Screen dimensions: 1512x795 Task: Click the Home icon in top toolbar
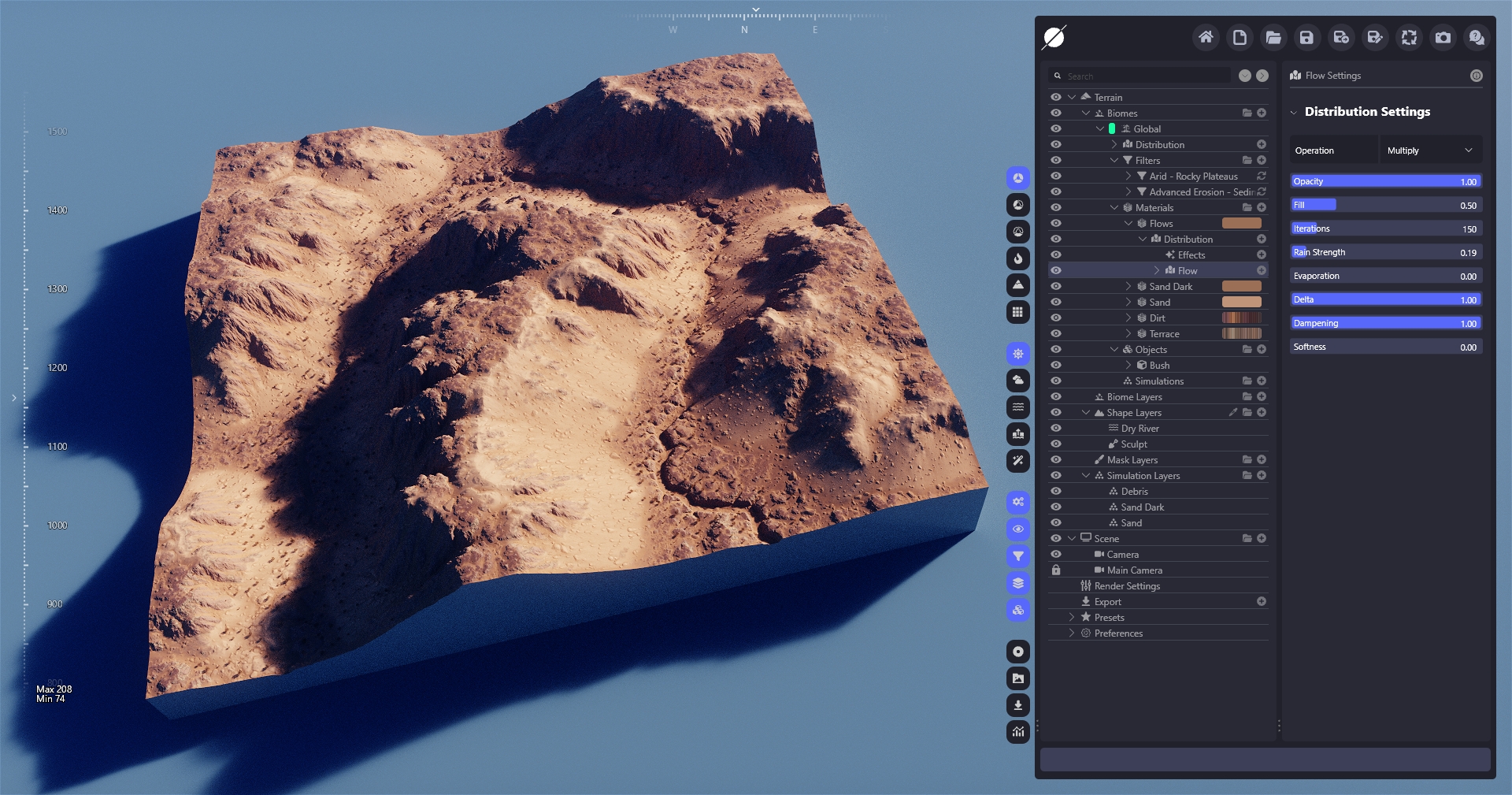1206,38
